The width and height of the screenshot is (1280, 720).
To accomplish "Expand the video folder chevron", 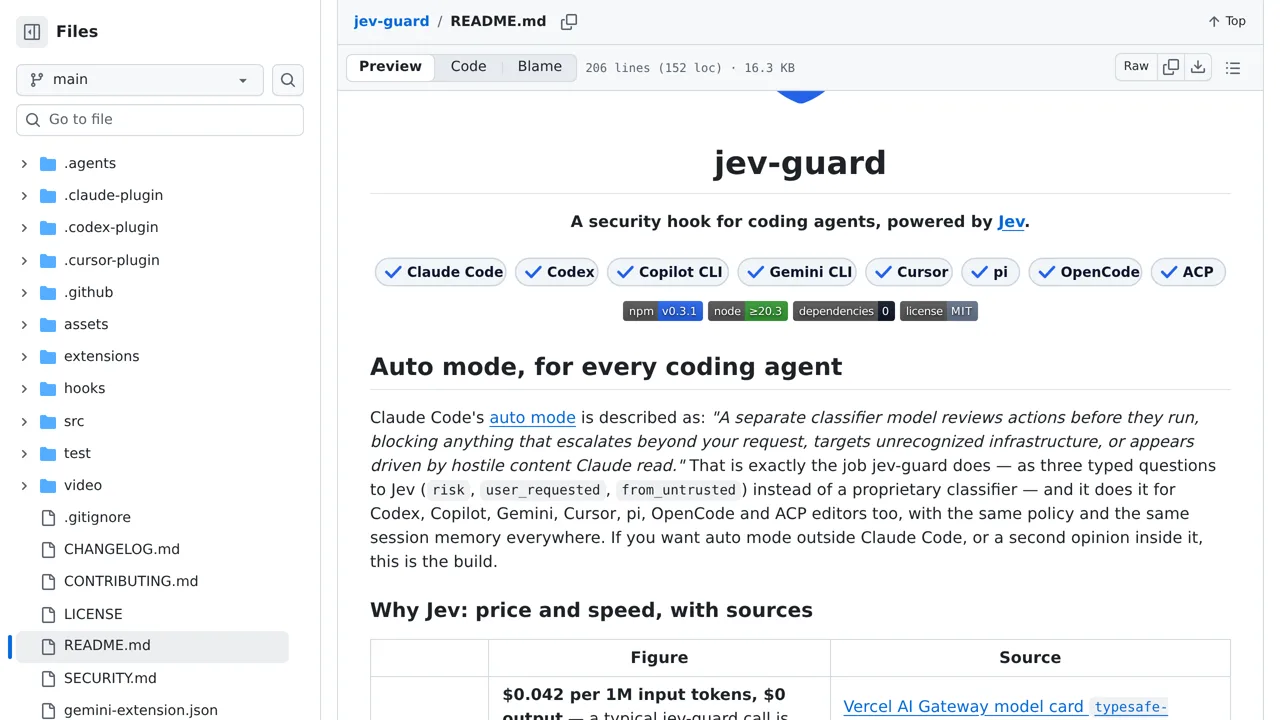I will click(x=24, y=485).
